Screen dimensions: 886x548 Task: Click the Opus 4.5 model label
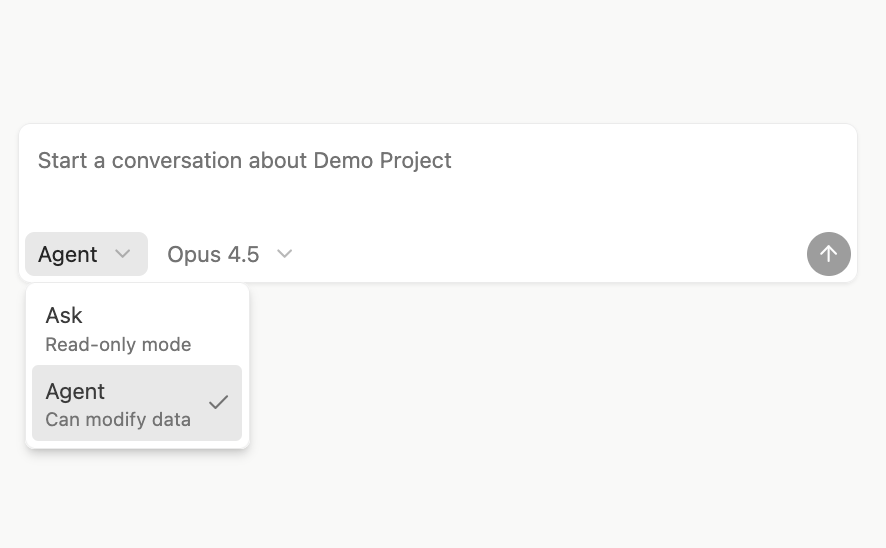[213, 254]
